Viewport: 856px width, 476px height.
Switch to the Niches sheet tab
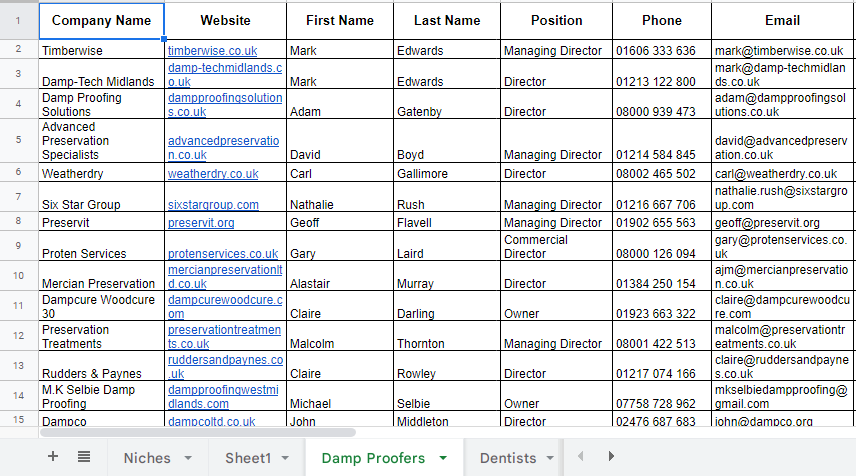click(x=147, y=458)
